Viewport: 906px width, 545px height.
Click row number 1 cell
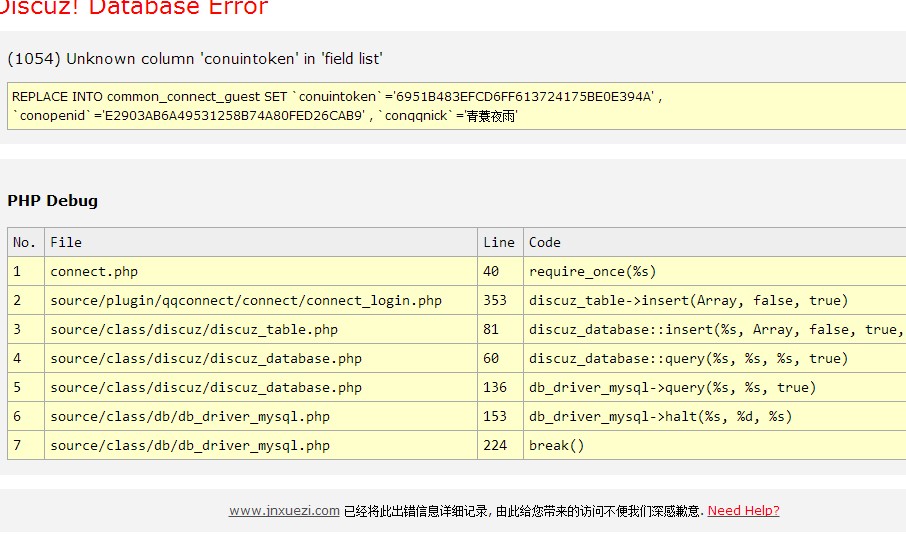[x=26, y=271]
